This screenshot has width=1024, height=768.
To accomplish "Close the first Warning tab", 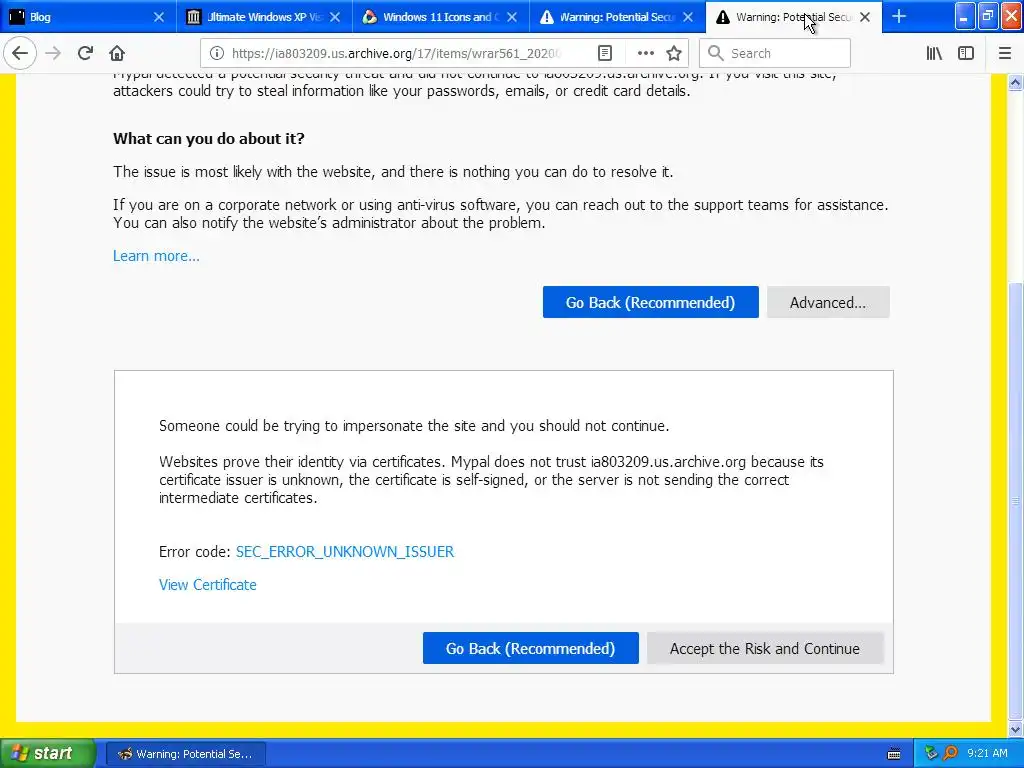I will [688, 17].
